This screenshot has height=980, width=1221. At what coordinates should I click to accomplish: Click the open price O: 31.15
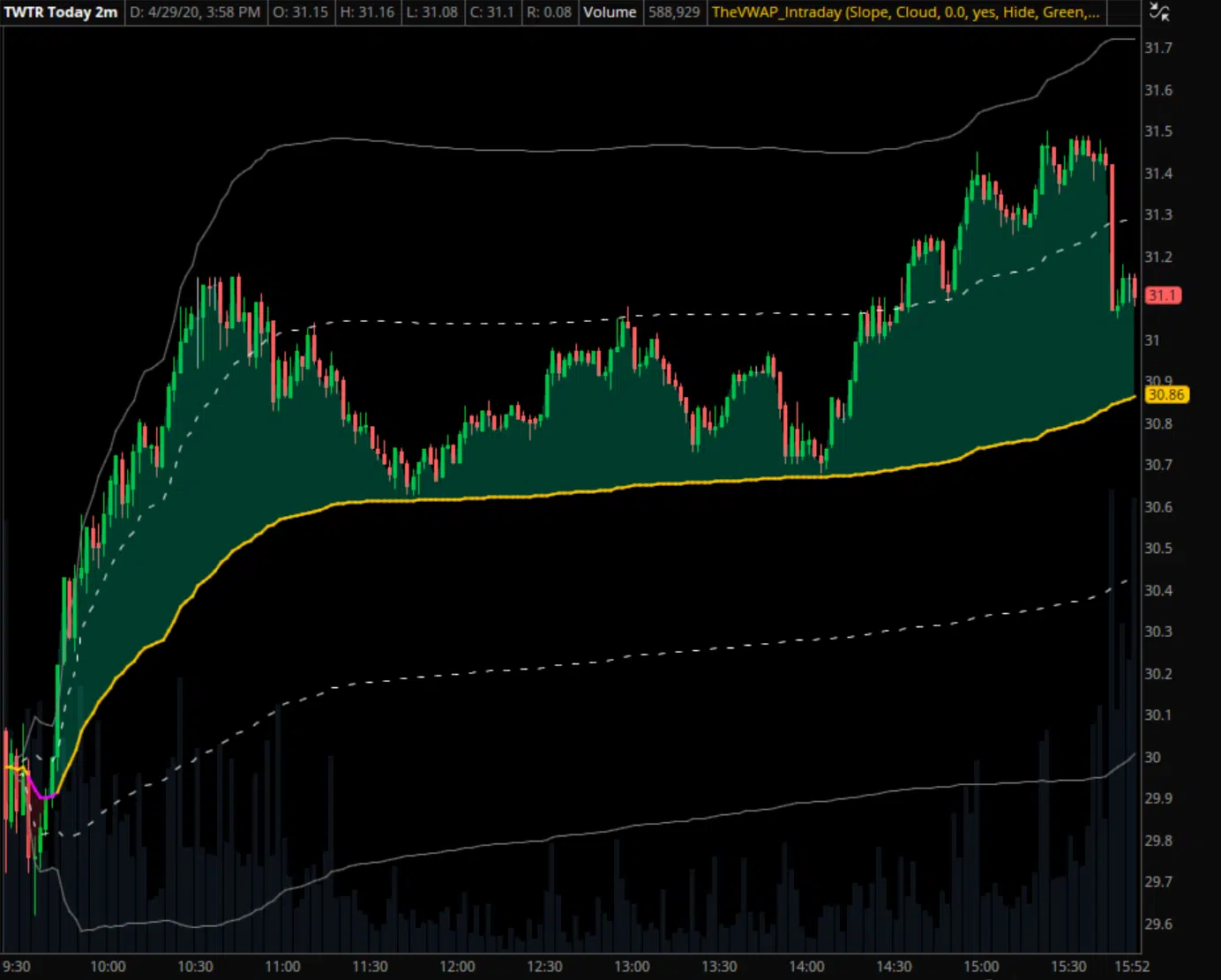tap(300, 12)
